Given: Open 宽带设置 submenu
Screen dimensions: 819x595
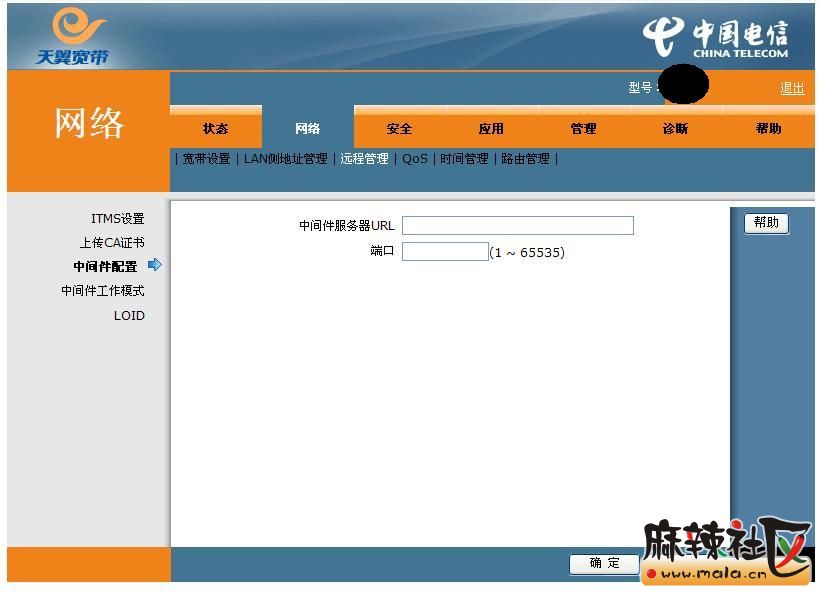Looking at the screenshot, I should [206, 159].
